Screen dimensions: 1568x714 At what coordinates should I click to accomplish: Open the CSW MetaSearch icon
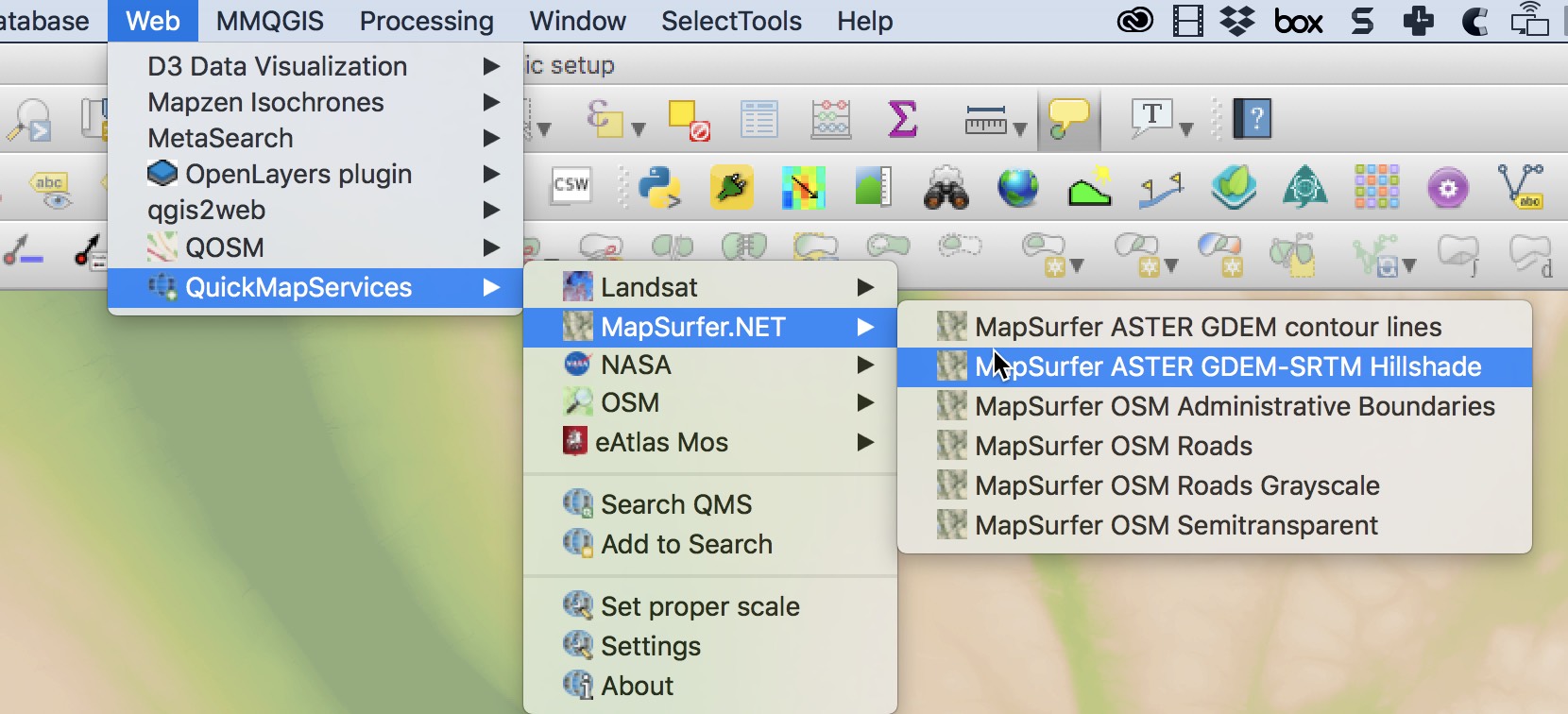[x=571, y=186]
